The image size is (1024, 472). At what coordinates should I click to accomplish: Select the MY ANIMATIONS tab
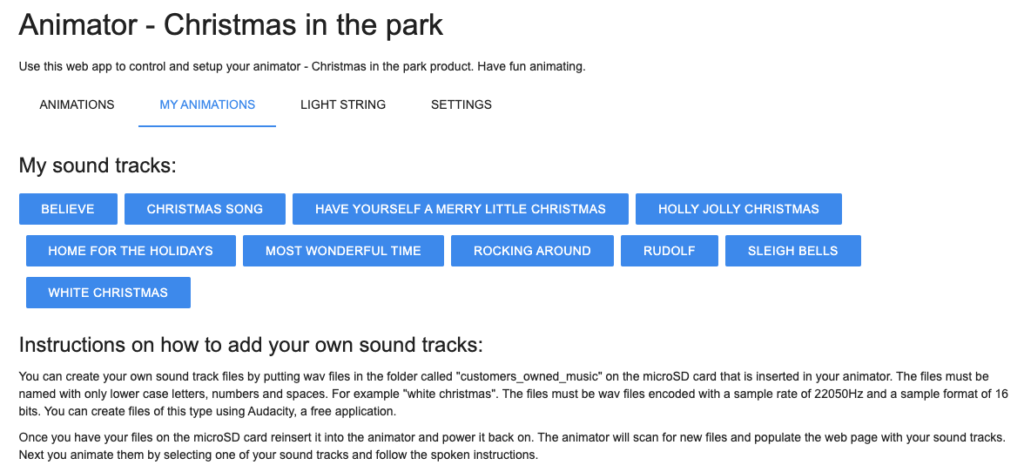pos(207,104)
